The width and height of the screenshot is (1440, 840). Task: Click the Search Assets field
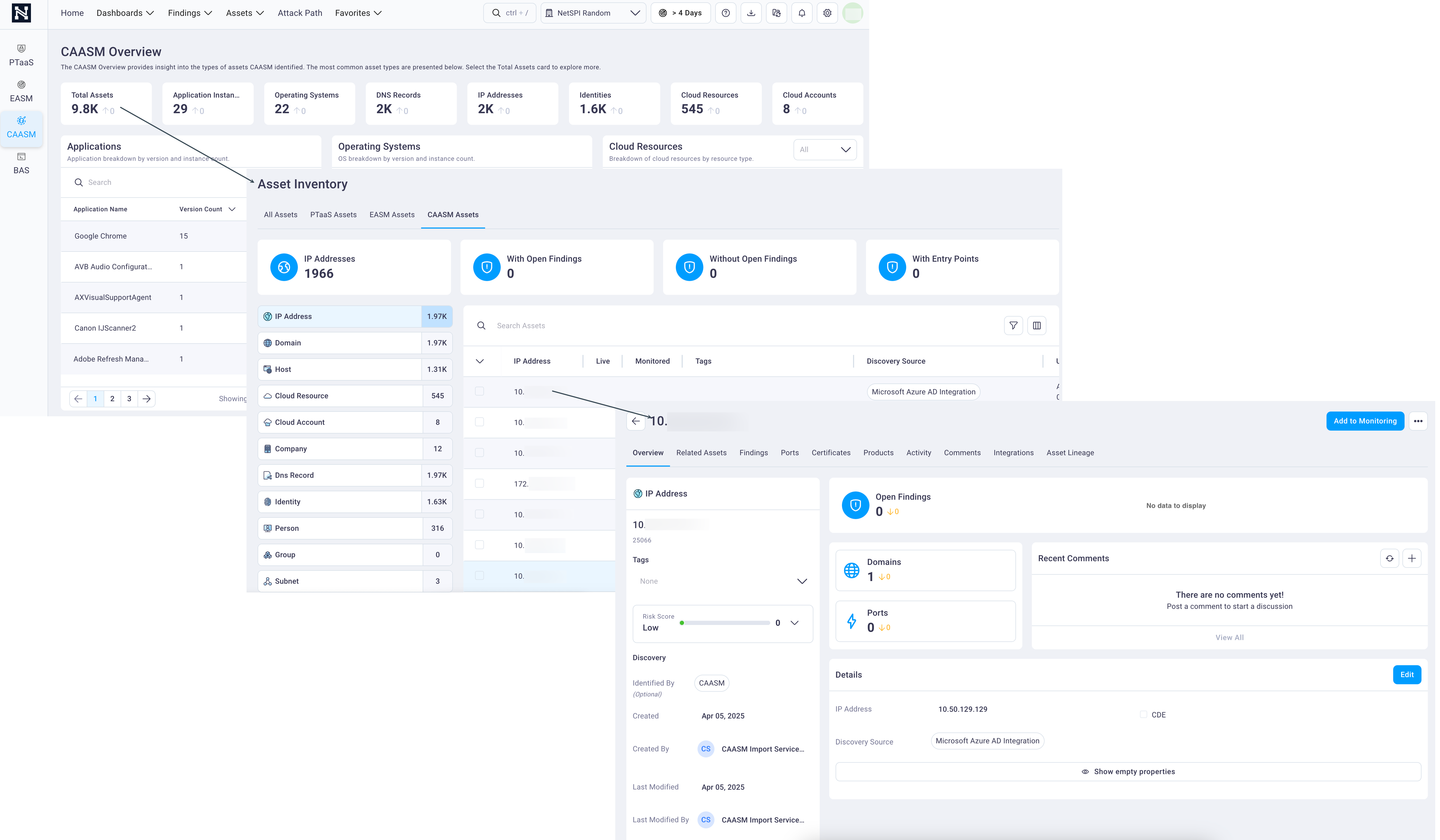pos(737,326)
